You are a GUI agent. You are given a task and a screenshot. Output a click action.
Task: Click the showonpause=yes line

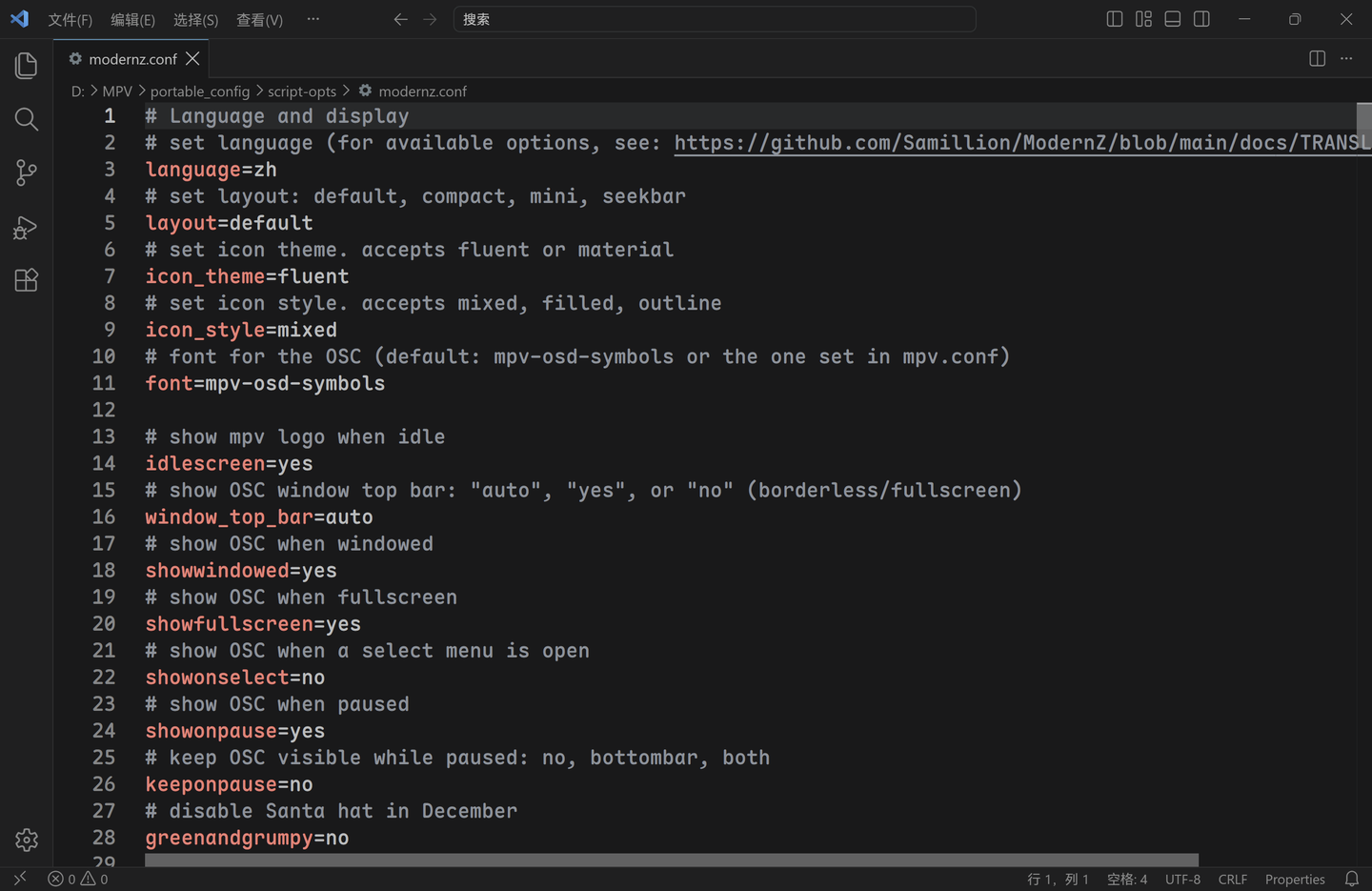(234, 731)
